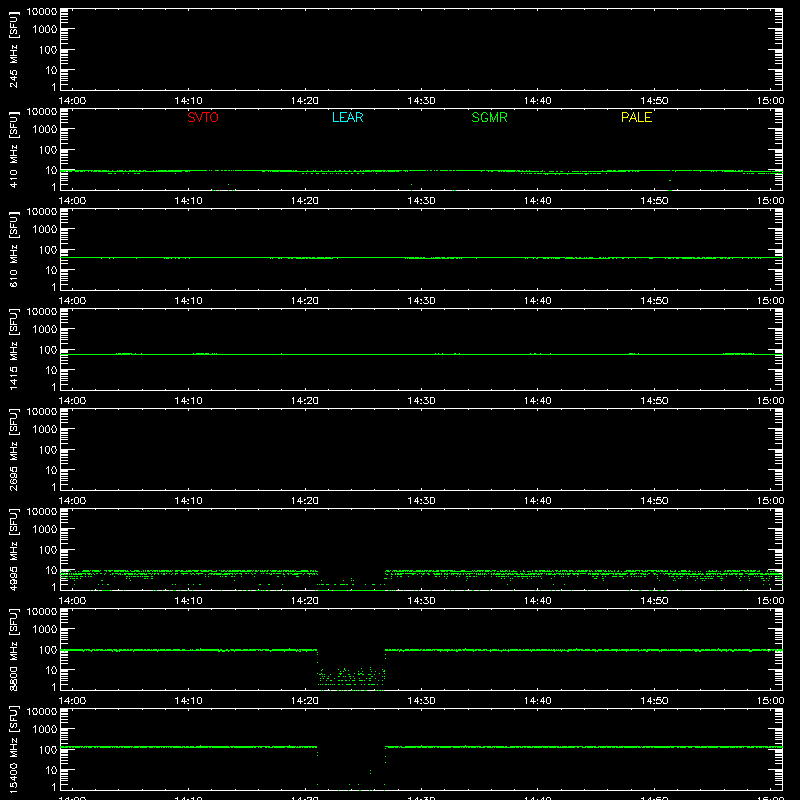Click 14:00 time label under 245 MHz panel
Viewport: 800px width, 800px height.
72,101
